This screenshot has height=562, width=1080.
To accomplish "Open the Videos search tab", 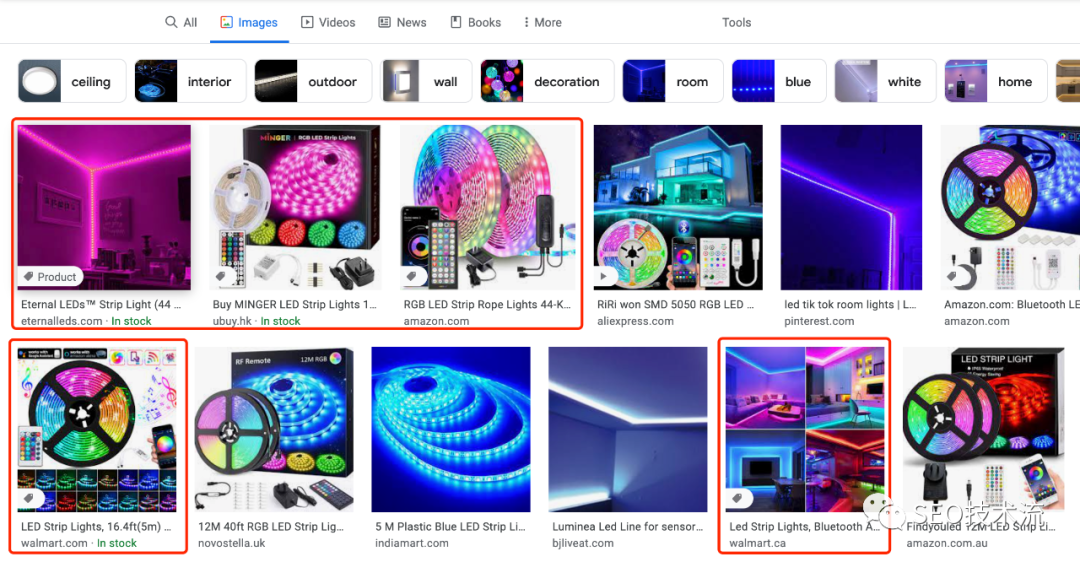I will [x=328, y=22].
